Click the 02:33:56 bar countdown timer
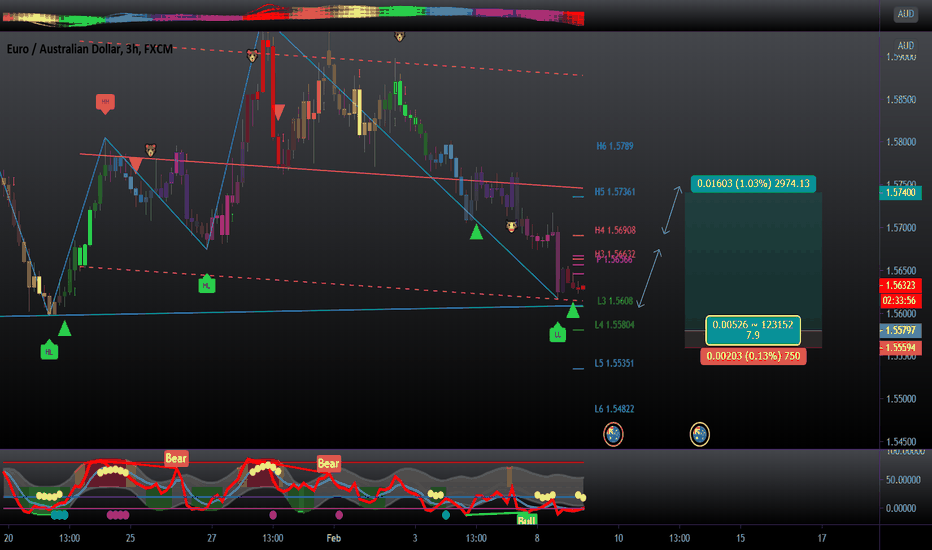This screenshot has width=932, height=550. 900,300
